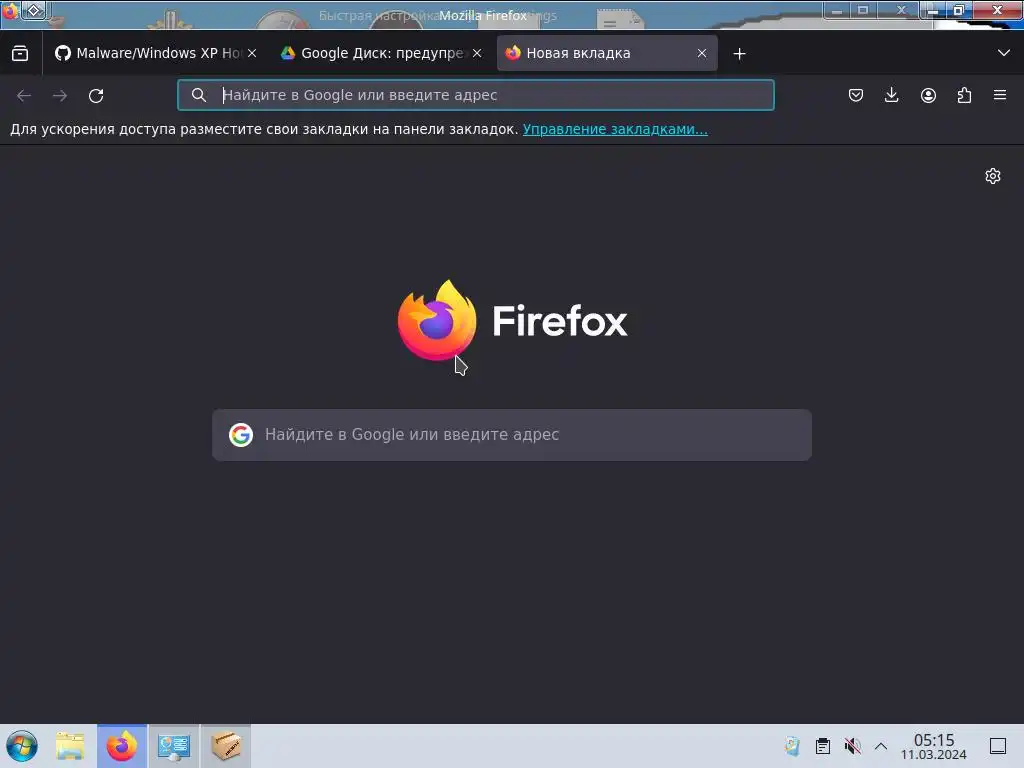The image size is (1024, 768).
Task: Focus the Google search box on page
Action: pos(512,435)
